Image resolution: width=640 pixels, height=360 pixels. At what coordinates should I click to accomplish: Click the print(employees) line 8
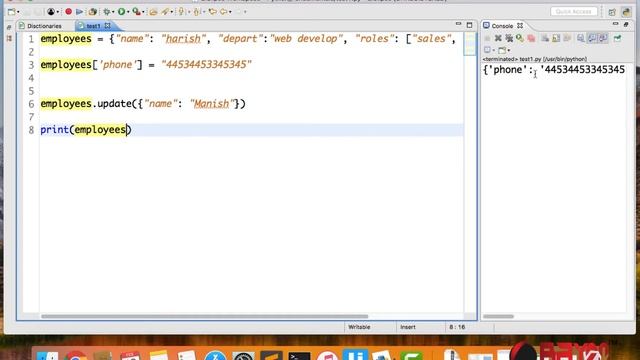pyautogui.click(x=86, y=130)
